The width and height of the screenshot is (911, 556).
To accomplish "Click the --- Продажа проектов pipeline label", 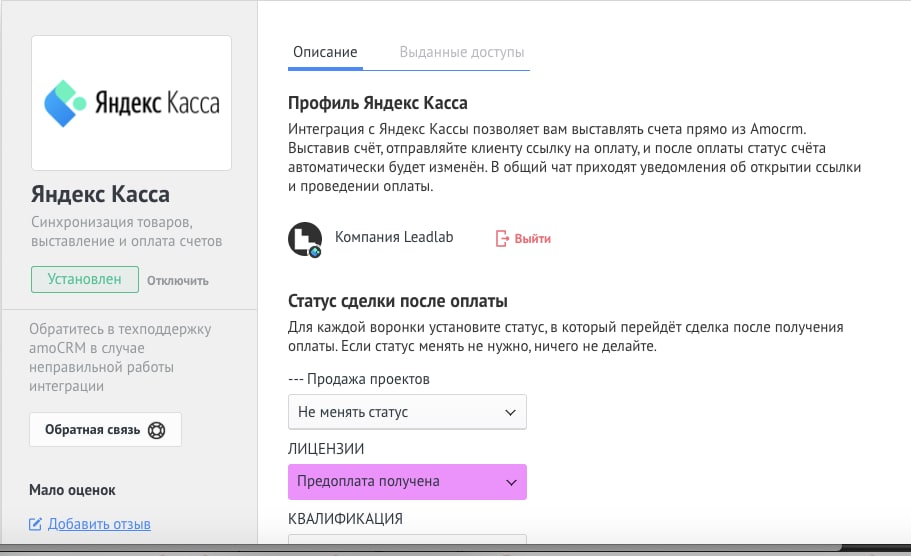I will pyautogui.click(x=359, y=379).
